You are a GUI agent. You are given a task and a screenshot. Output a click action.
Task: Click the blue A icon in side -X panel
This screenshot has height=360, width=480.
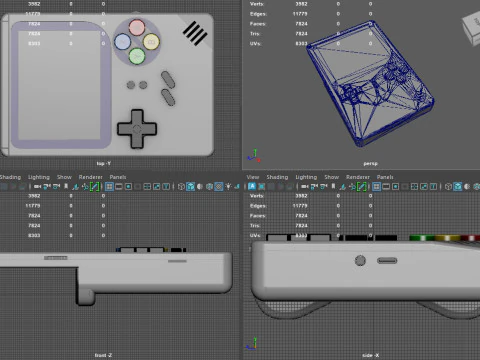pyautogui.click(x=252, y=186)
